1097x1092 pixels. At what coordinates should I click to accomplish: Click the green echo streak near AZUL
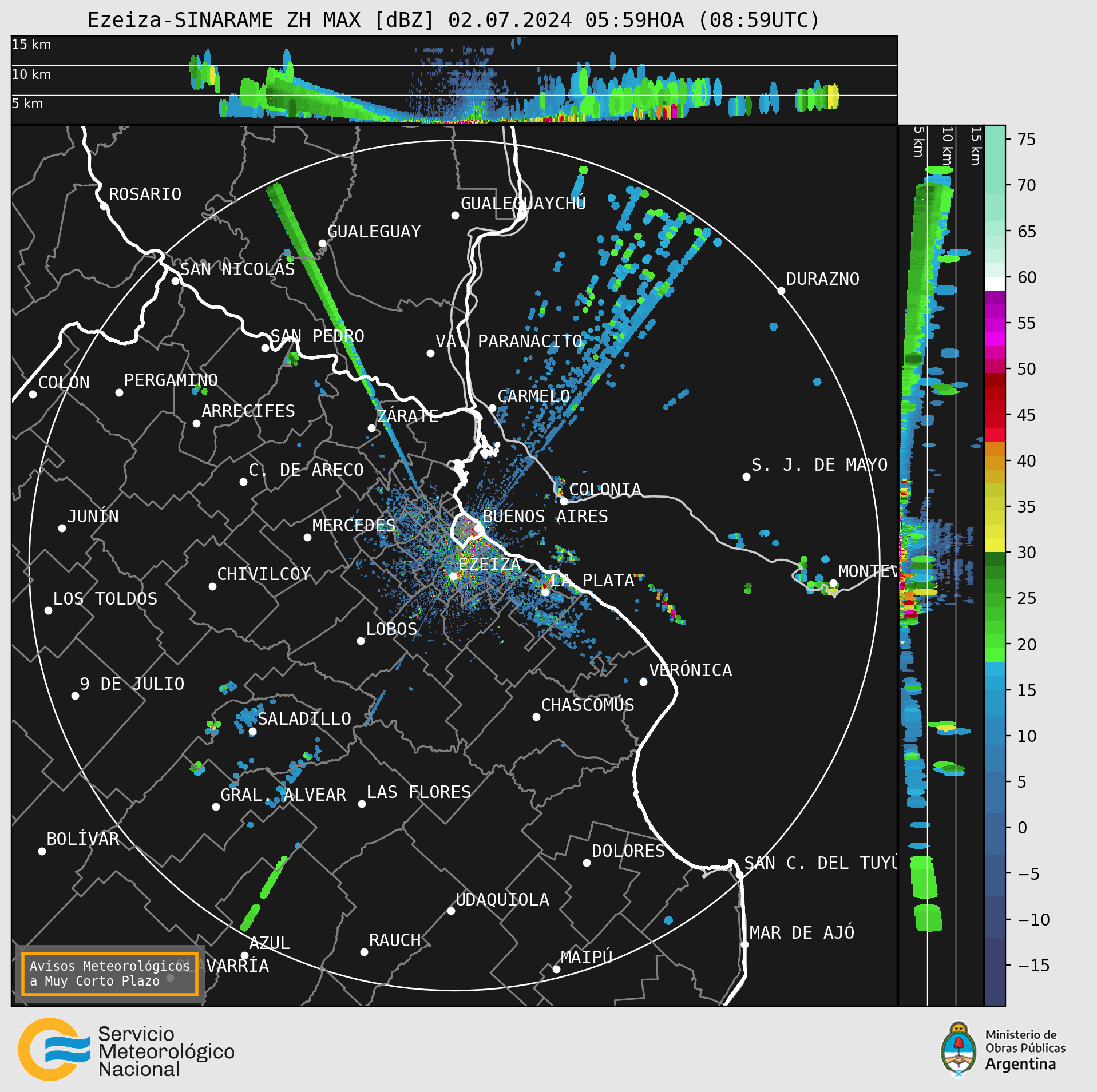(x=263, y=894)
